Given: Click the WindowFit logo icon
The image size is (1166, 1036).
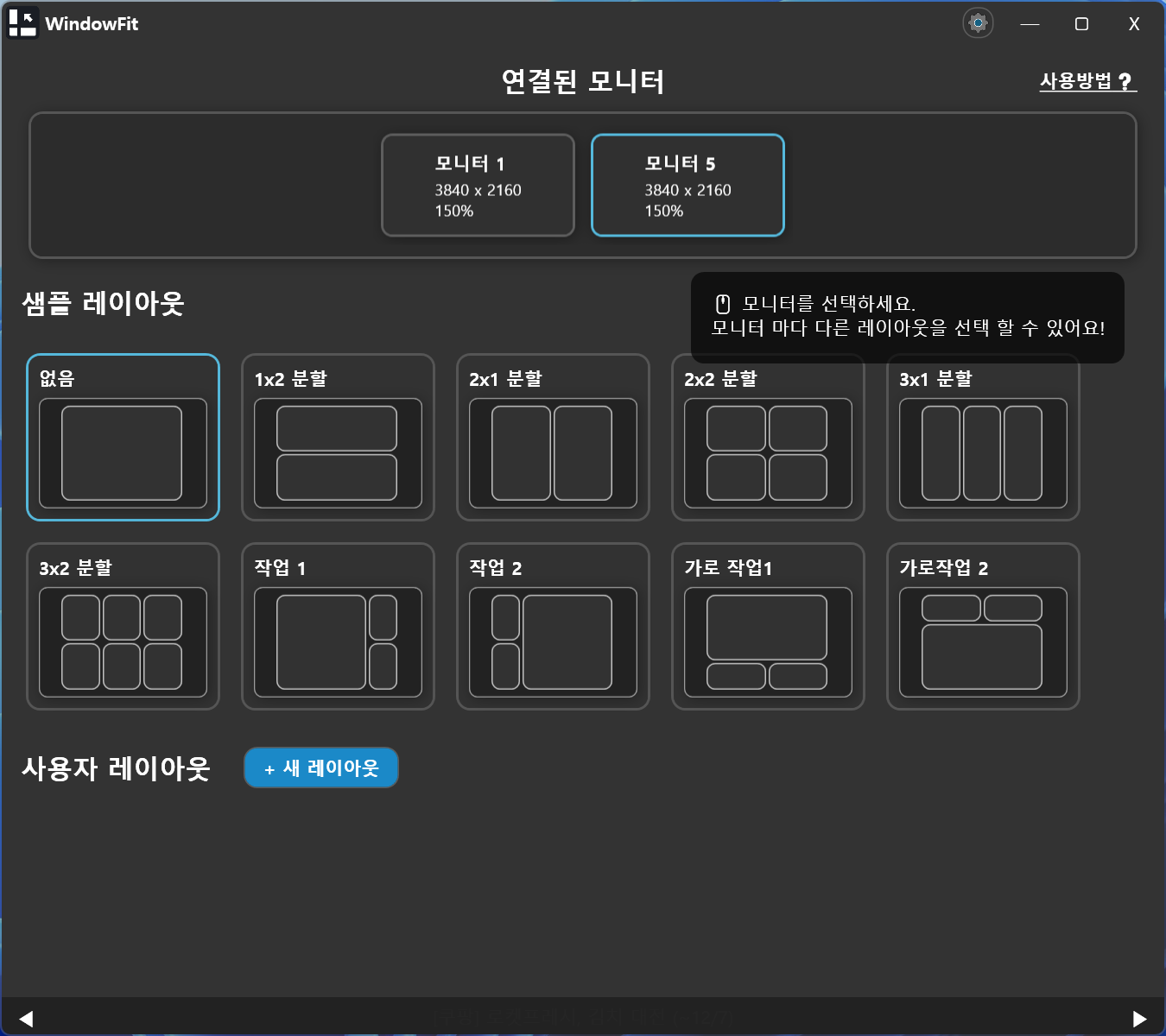Looking at the screenshot, I should tap(22, 23).
